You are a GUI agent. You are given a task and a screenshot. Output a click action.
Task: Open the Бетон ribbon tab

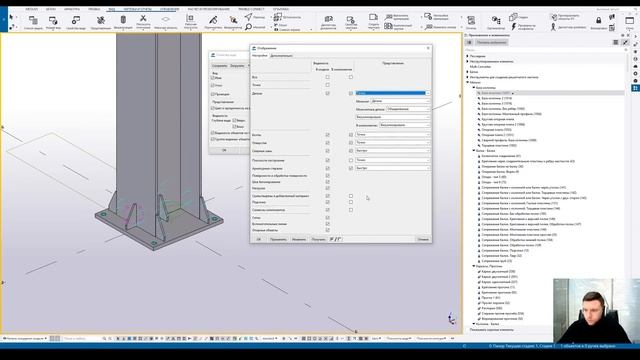click(x=51, y=9)
